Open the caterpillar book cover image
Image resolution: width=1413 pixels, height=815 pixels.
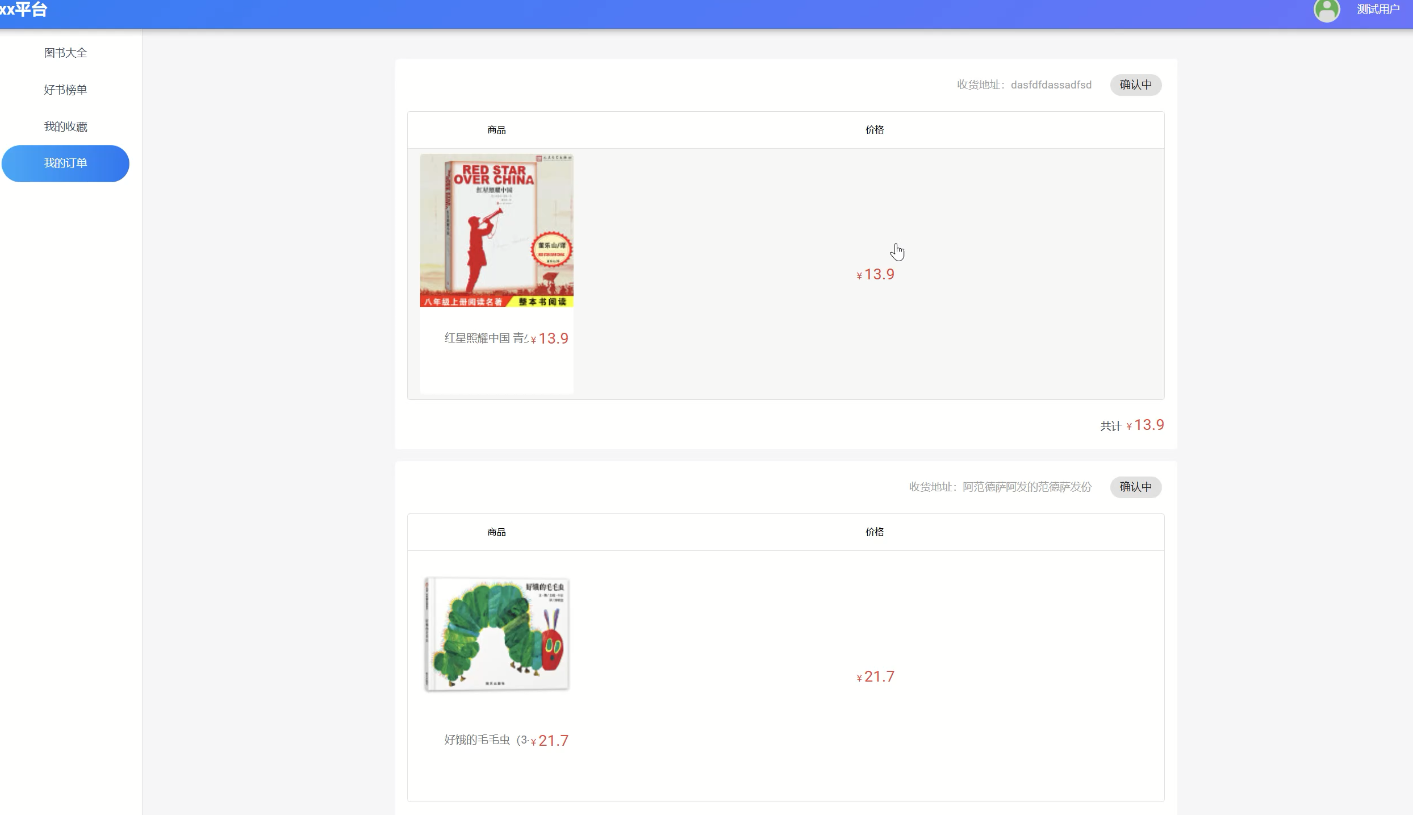coord(497,633)
